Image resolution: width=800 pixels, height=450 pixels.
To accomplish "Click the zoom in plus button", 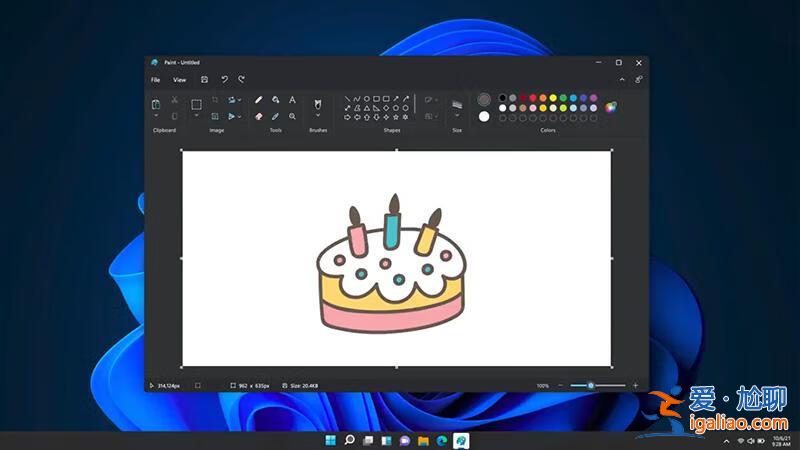I will click(x=635, y=385).
